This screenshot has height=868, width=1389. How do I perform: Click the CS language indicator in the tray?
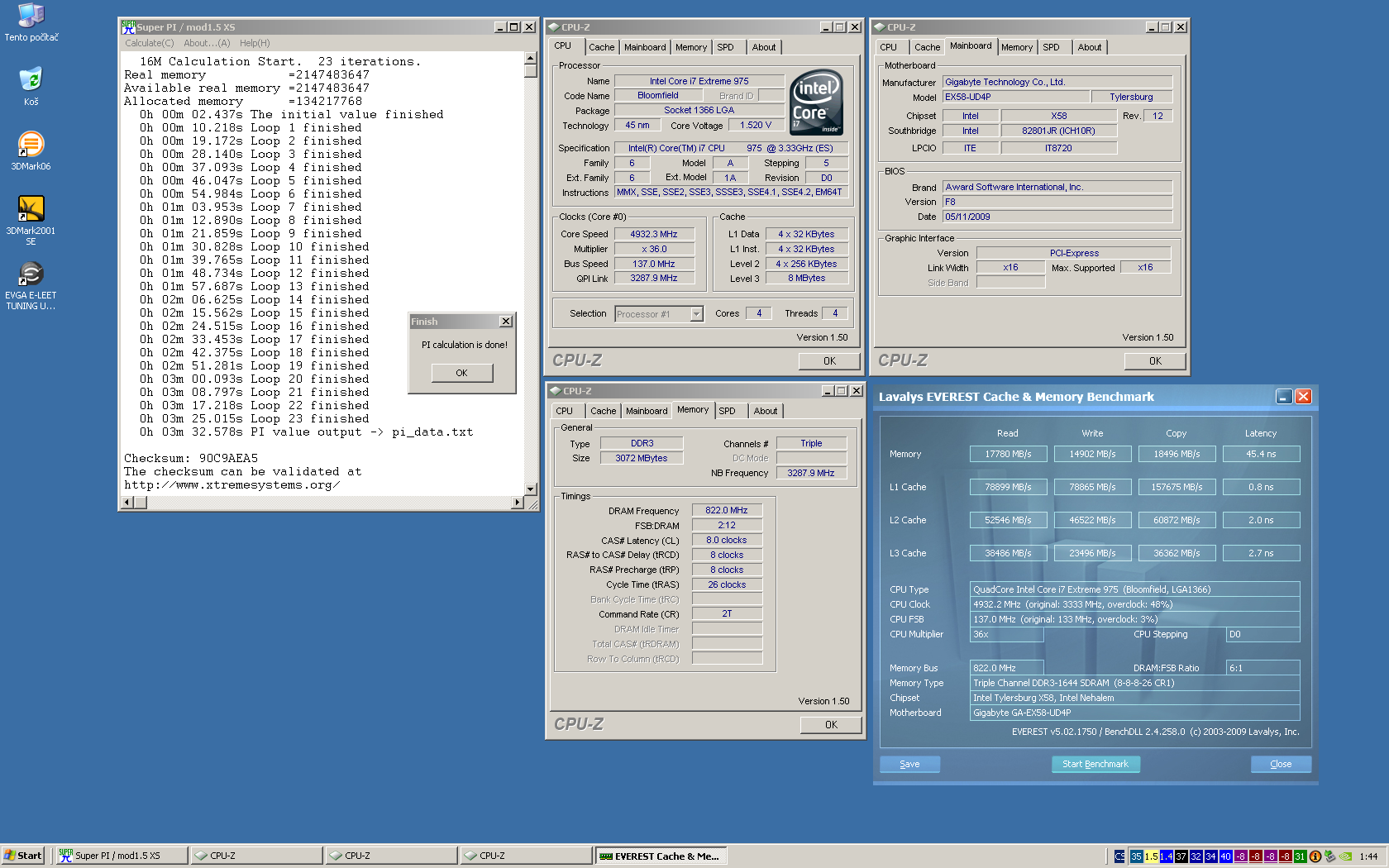tap(1119, 856)
